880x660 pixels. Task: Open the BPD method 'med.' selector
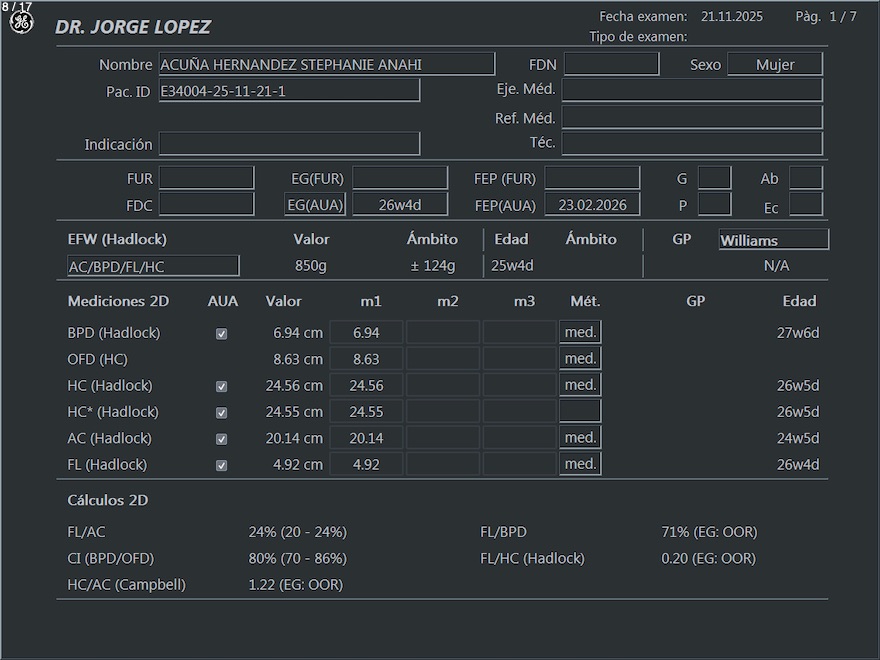pyautogui.click(x=580, y=332)
